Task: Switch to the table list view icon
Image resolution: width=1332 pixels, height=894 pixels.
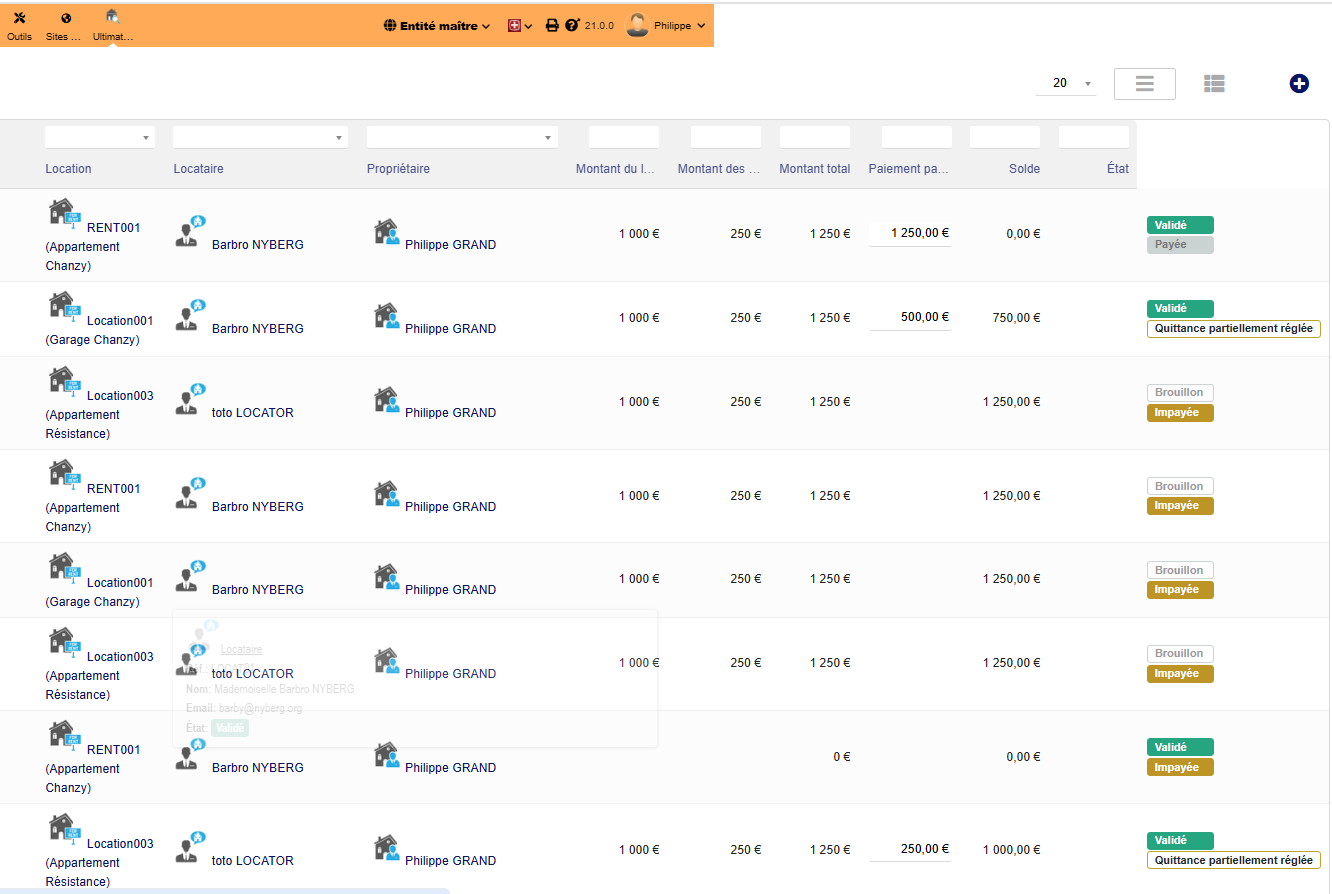Action: coord(1214,84)
